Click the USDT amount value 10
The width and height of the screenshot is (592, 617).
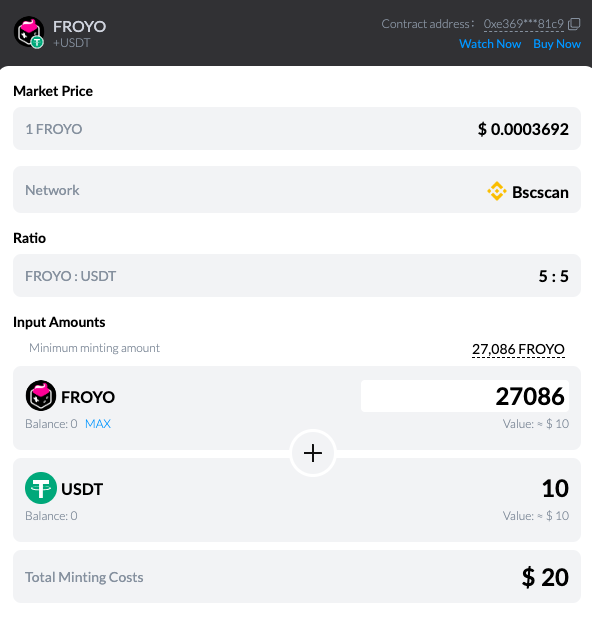555,488
